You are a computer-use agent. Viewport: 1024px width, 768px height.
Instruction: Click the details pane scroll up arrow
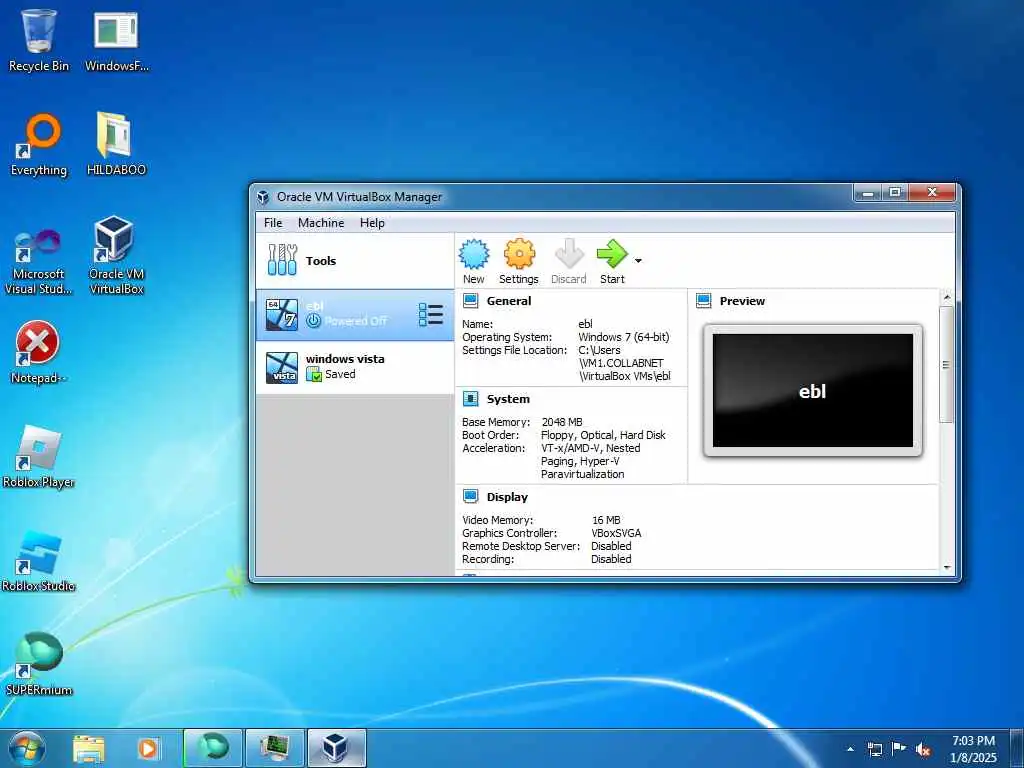click(x=947, y=298)
